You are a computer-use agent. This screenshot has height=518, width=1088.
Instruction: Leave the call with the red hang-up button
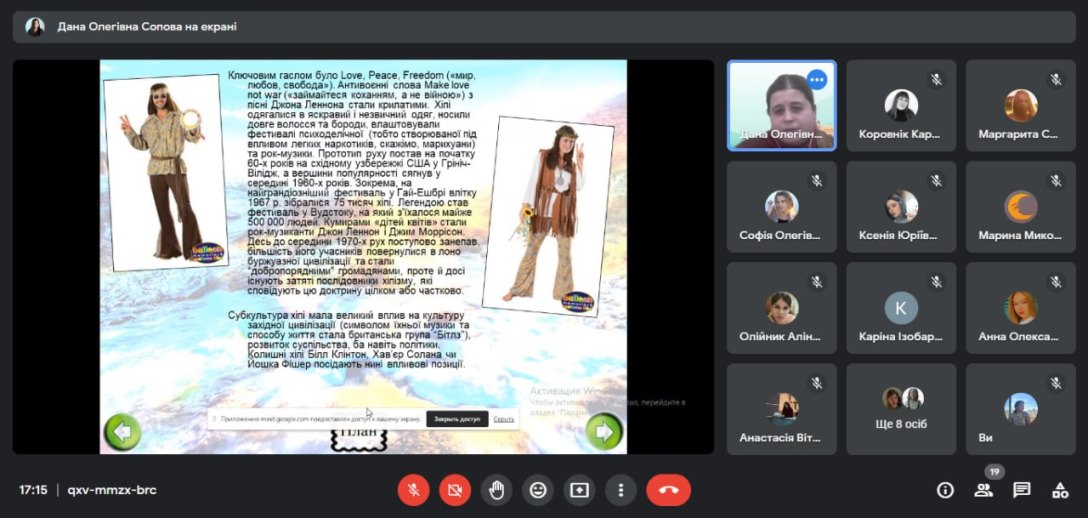[669, 490]
